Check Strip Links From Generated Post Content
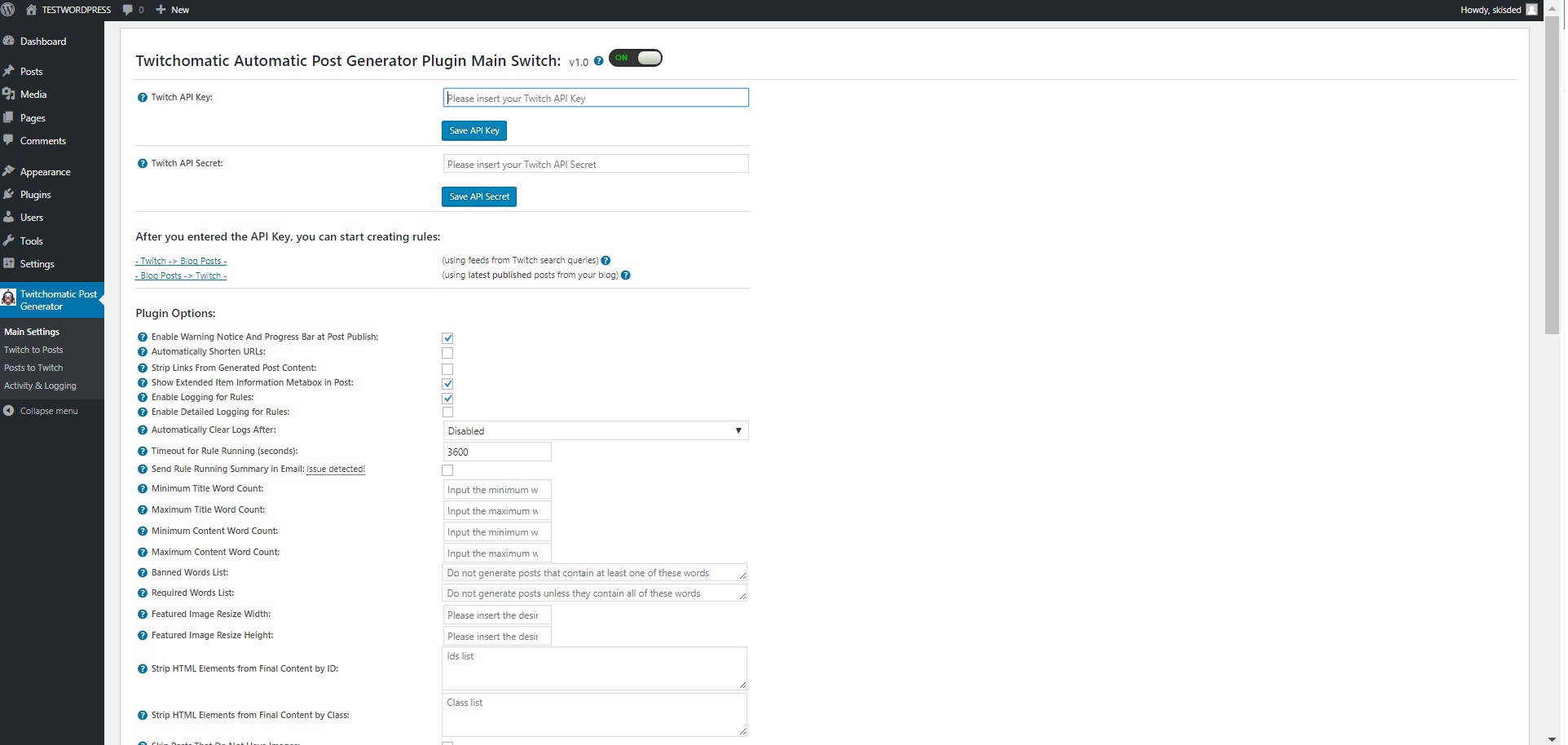 pos(447,369)
